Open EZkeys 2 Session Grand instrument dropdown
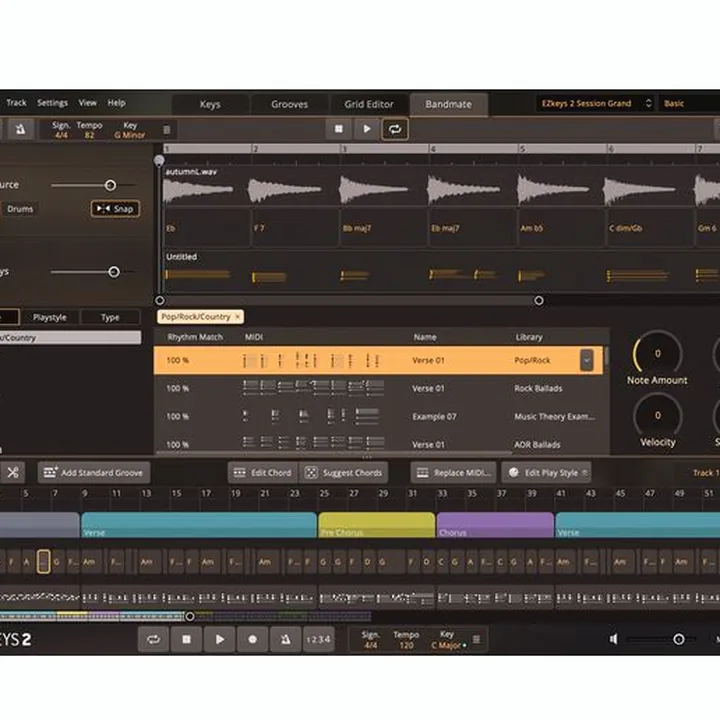 (596, 103)
